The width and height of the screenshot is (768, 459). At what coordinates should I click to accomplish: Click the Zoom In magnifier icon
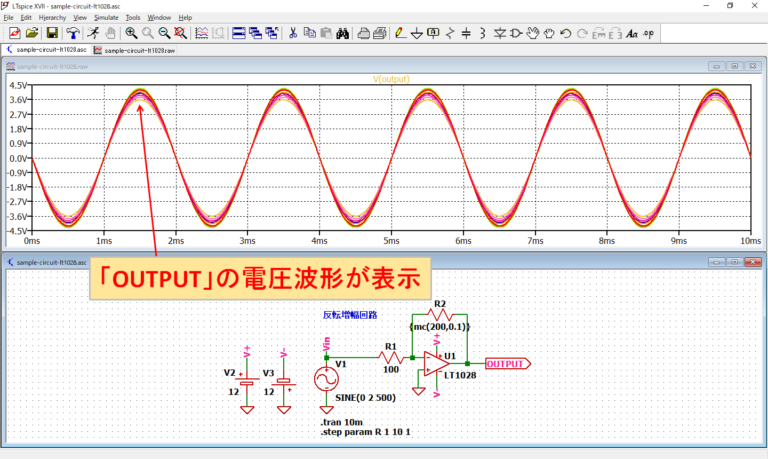[x=131, y=33]
